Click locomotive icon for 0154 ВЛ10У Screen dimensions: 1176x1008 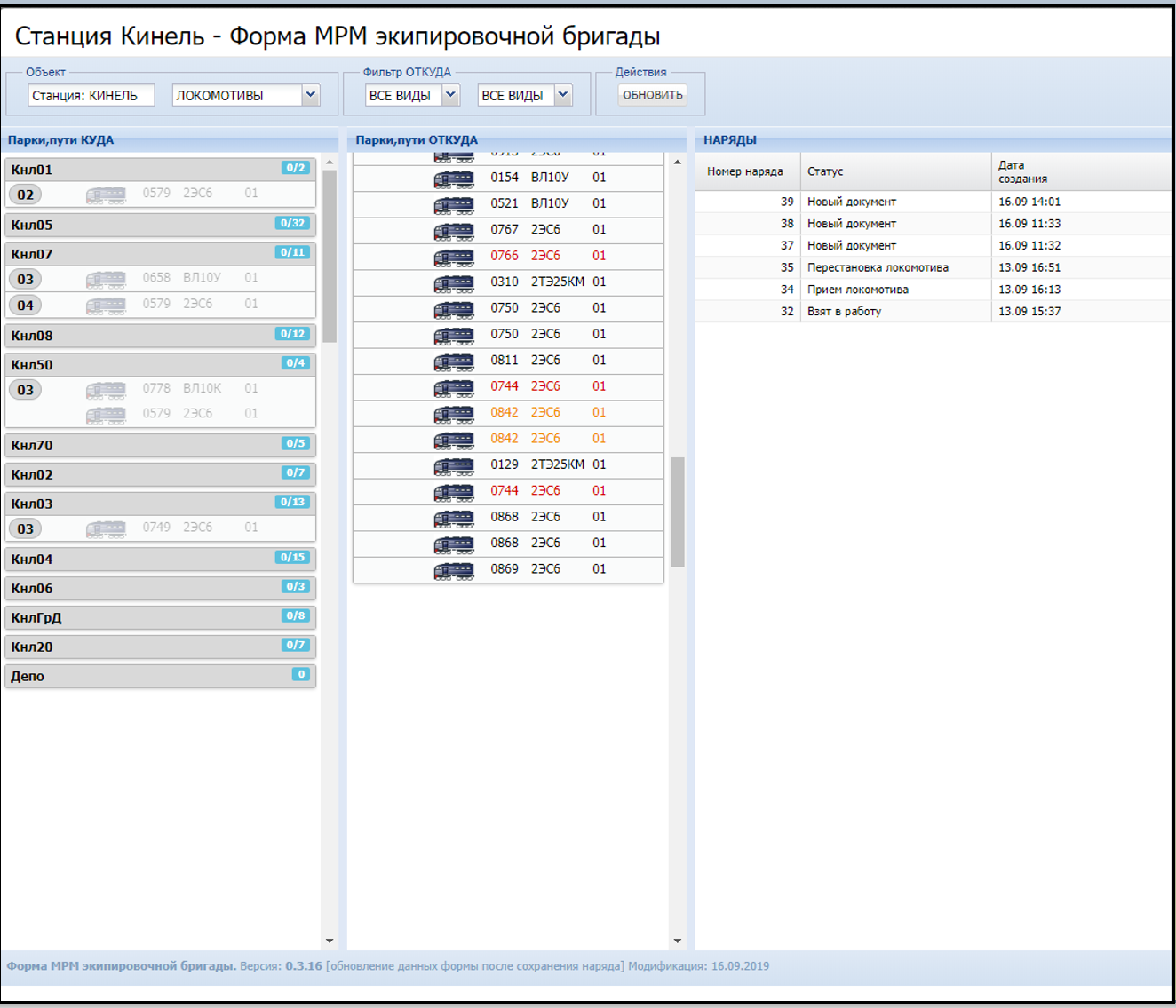tap(453, 179)
